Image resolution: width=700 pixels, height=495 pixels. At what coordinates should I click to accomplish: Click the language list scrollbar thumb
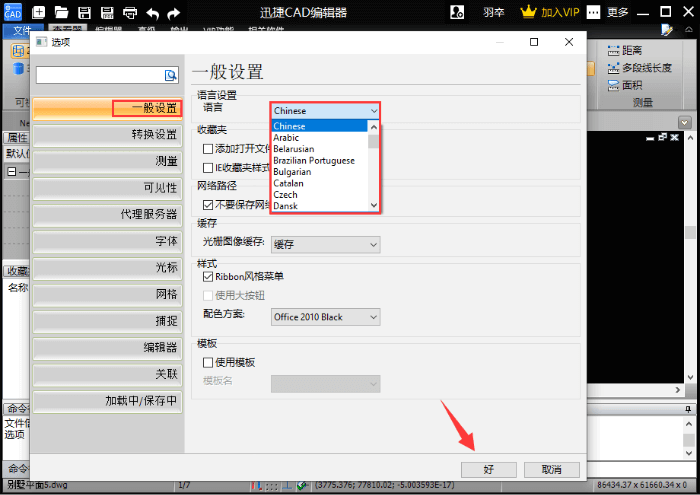pyautogui.click(x=374, y=141)
